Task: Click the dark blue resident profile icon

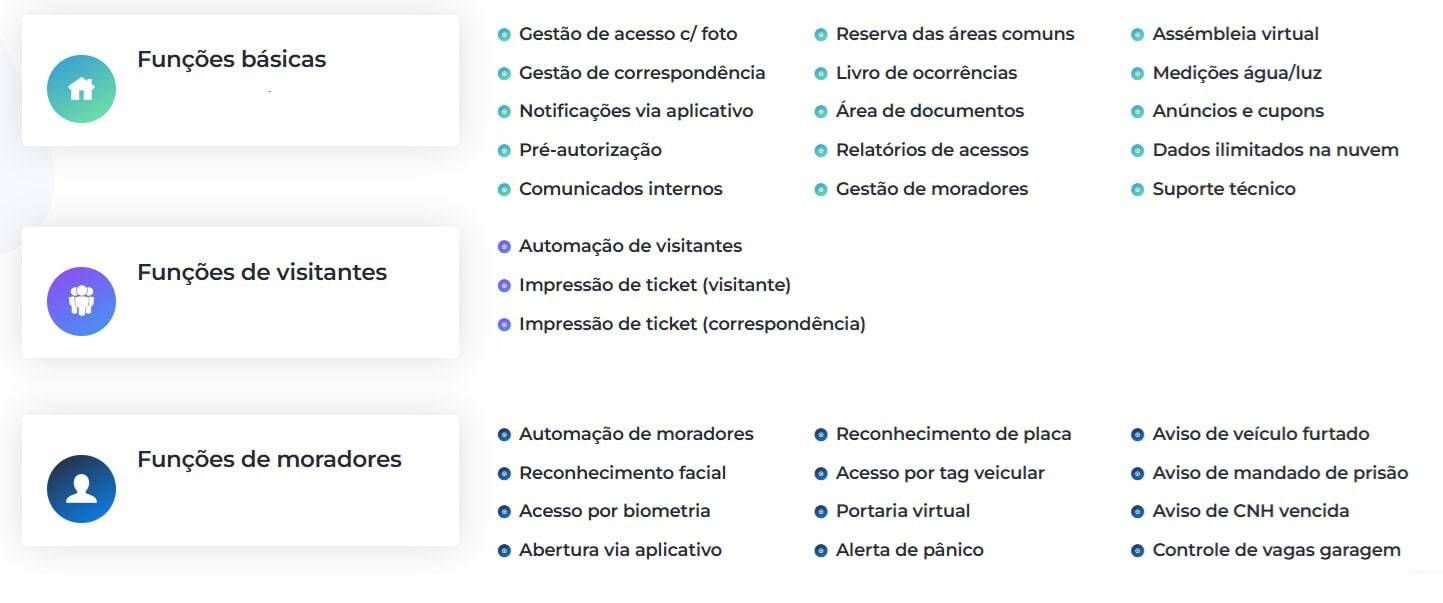Action: tap(81, 489)
